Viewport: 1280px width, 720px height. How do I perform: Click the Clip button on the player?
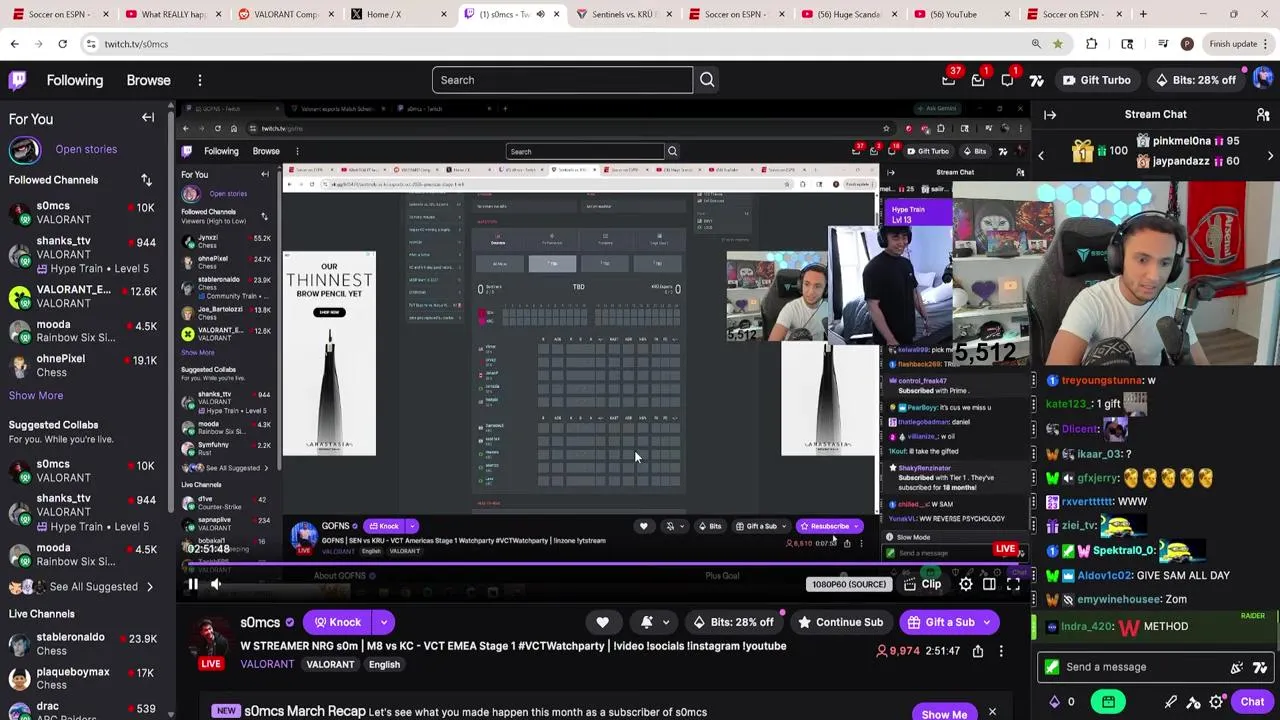pos(922,584)
